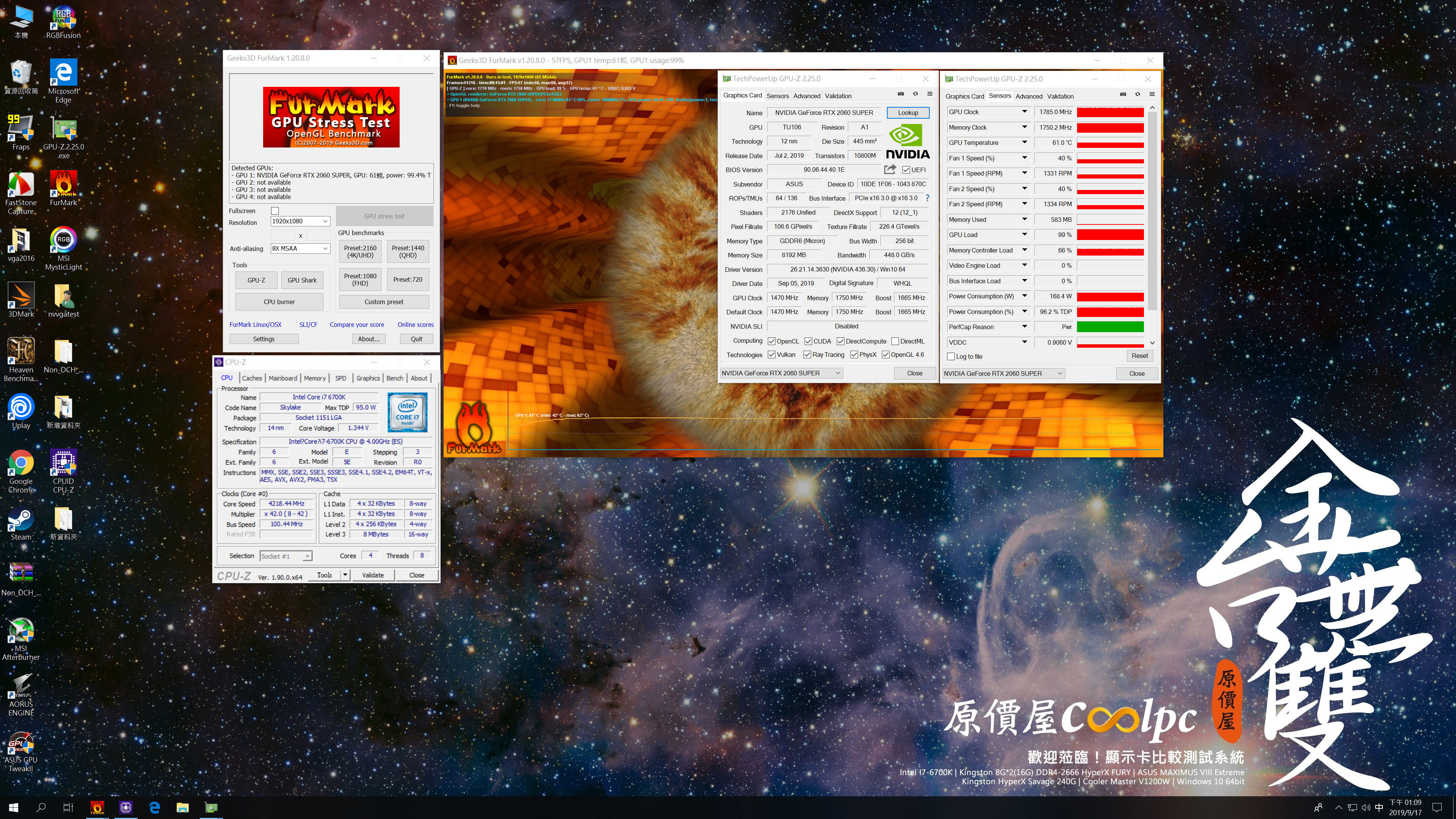Toggle Vulkan checkbox in GPU-Z
Screen dimensions: 1456x819
click(772, 355)
